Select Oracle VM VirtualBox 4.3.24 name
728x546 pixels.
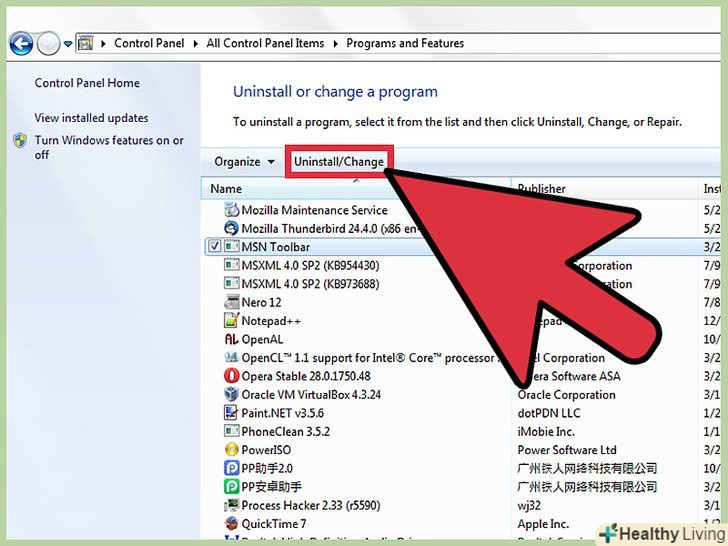pos(311,394)
